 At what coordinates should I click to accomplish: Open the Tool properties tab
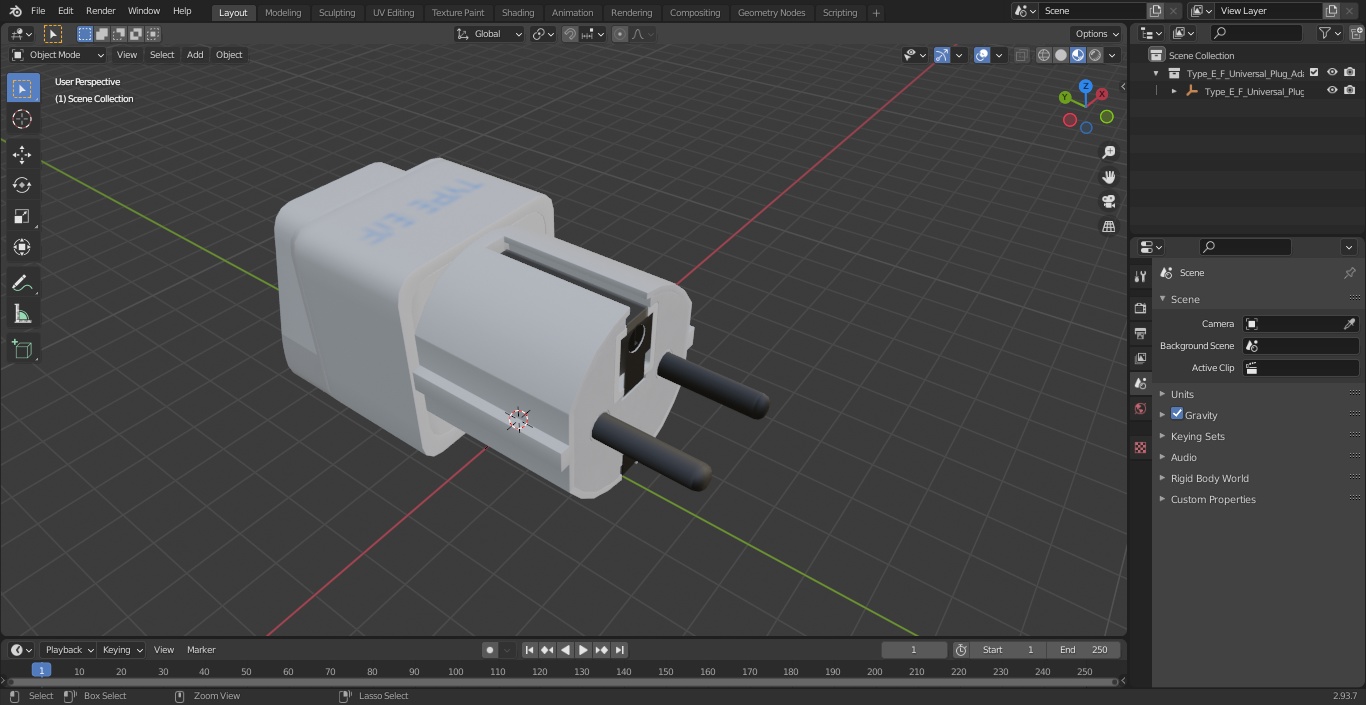click(1140, 276)
